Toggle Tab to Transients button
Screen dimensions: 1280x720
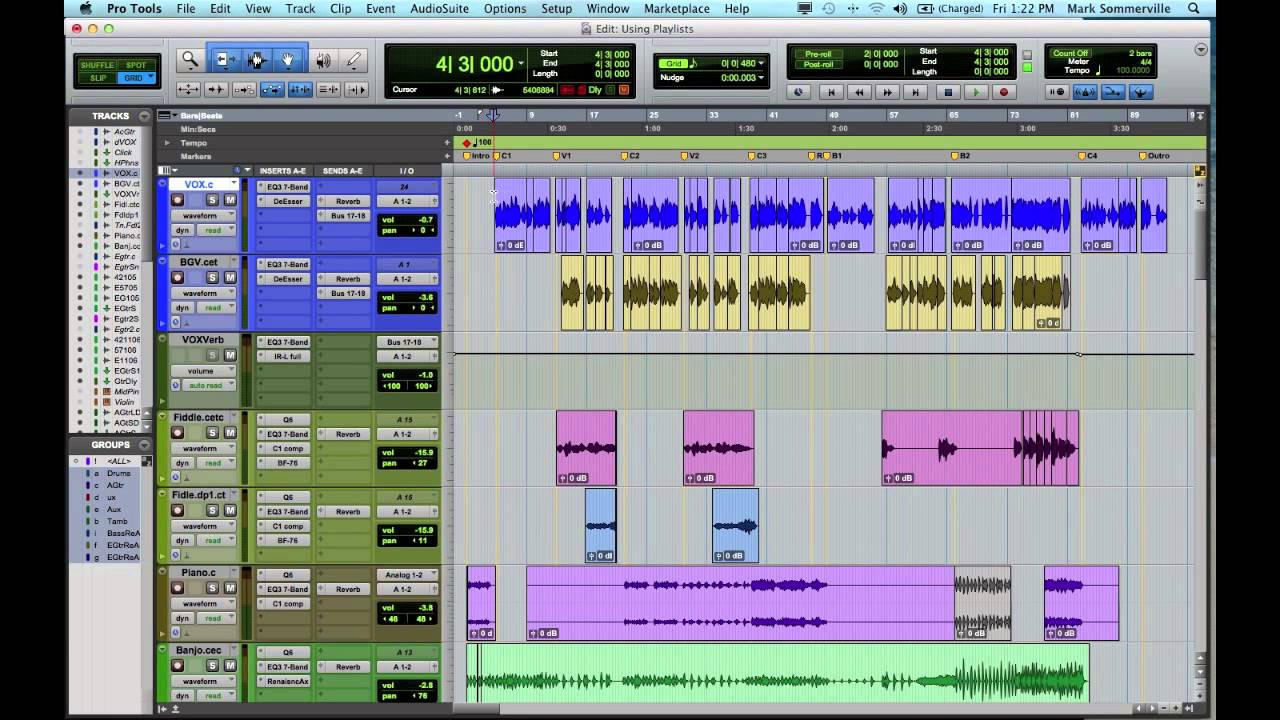pyautogui.click(x=216, y=90)
